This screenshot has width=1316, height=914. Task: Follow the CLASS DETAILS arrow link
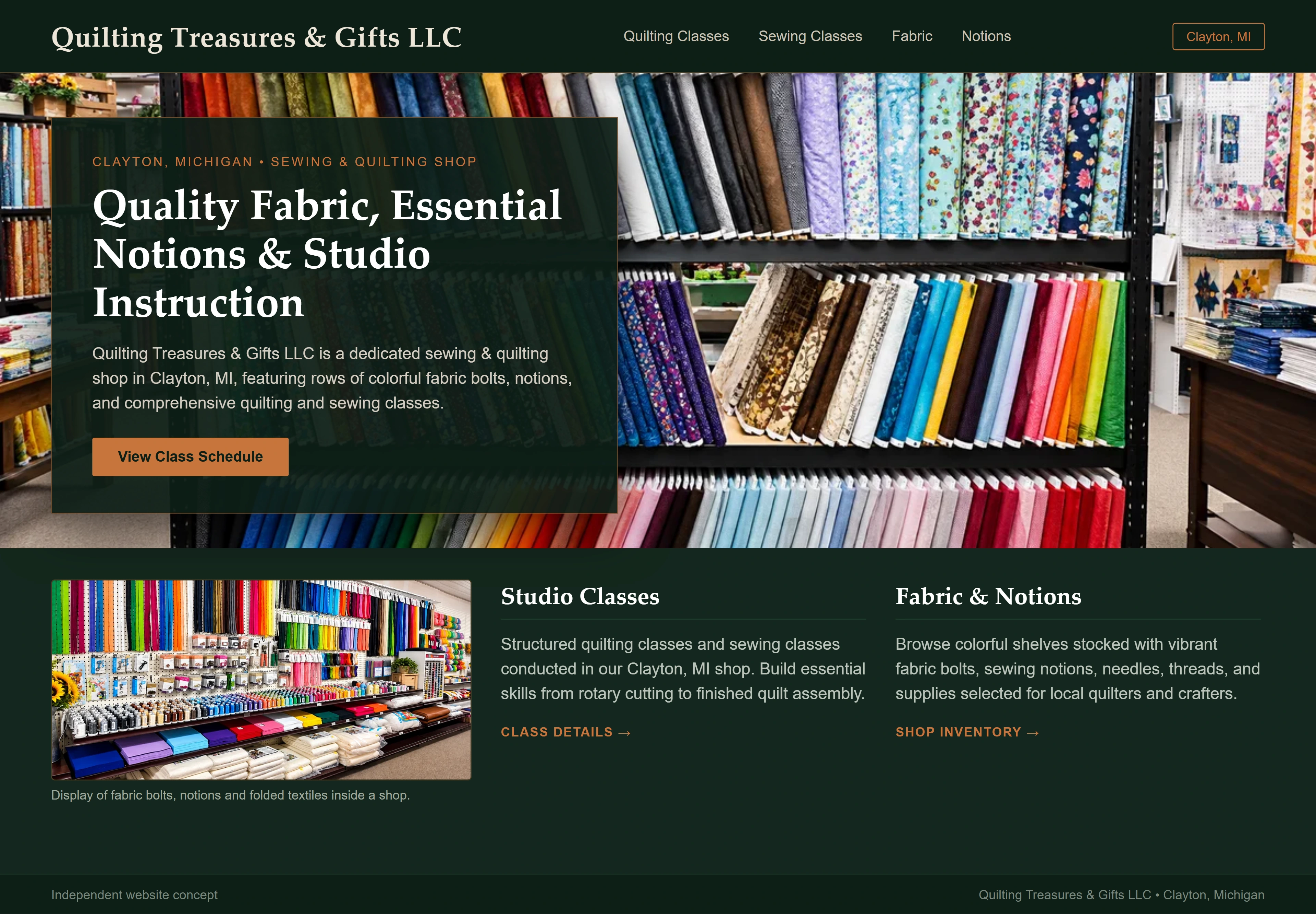pyautogui.click(x=565, y=732)
